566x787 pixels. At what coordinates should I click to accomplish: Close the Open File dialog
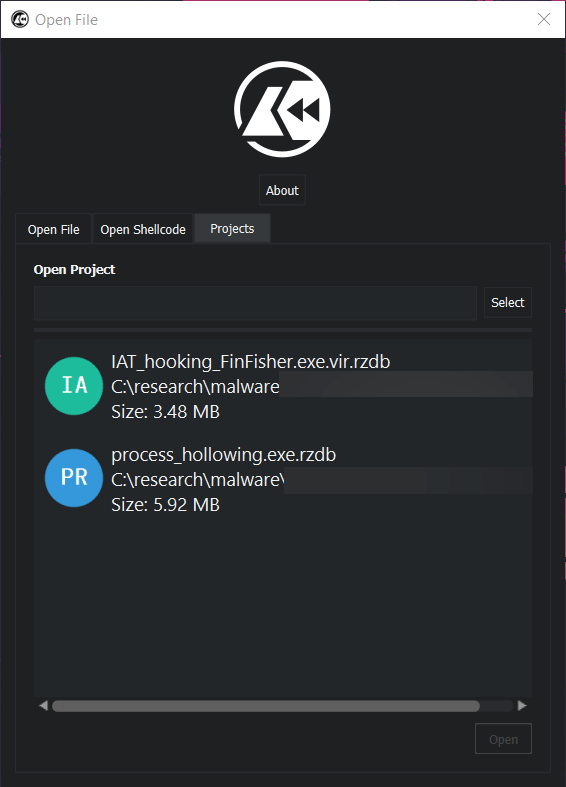coord(544,20)
